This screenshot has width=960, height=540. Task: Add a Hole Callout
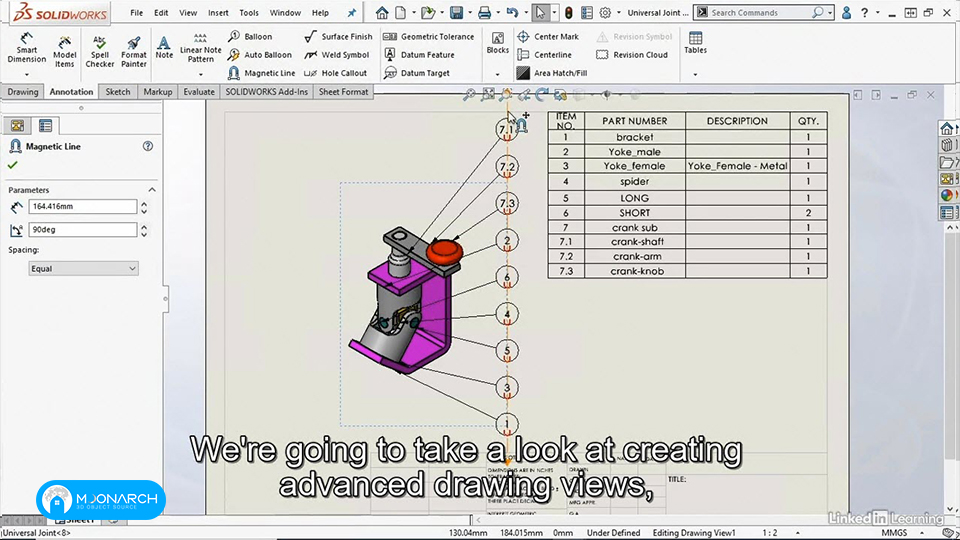tap(336, 73)
